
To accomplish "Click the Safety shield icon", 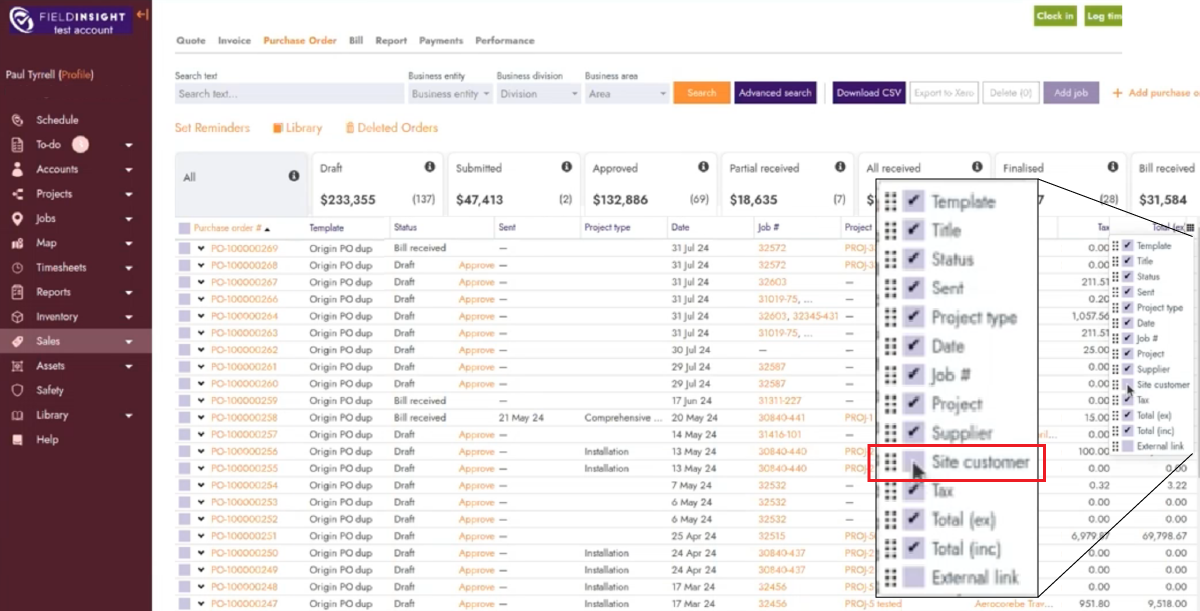I will point(17,391).
